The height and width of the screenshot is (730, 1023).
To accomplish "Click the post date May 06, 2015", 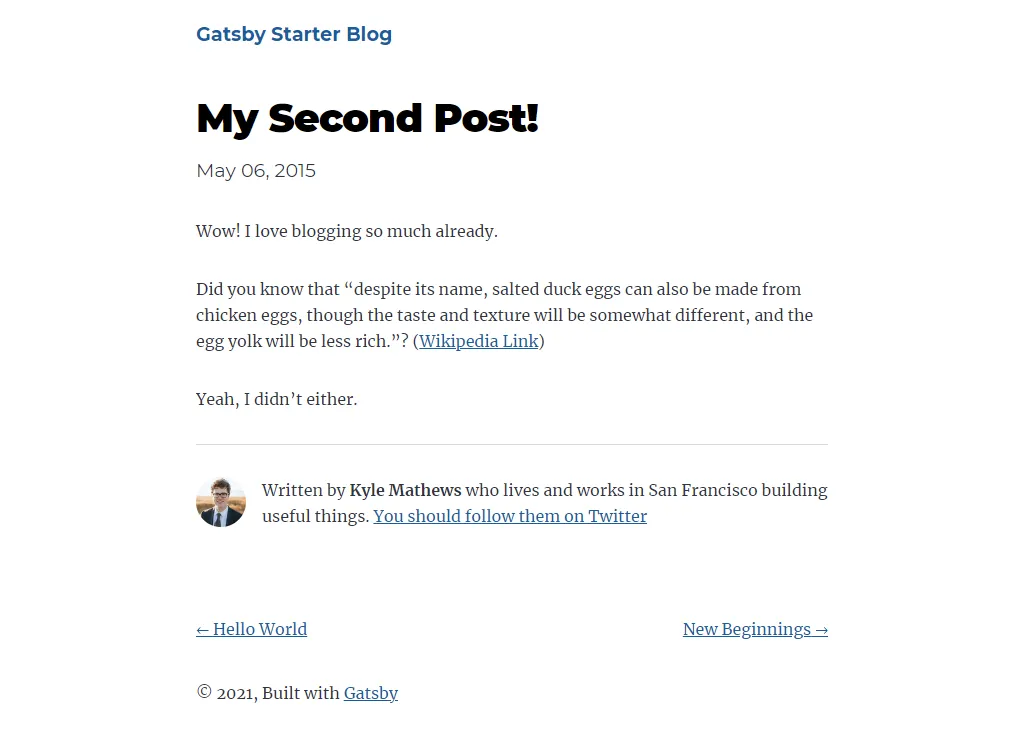I will pyautogui.click(x=256, y=171).
